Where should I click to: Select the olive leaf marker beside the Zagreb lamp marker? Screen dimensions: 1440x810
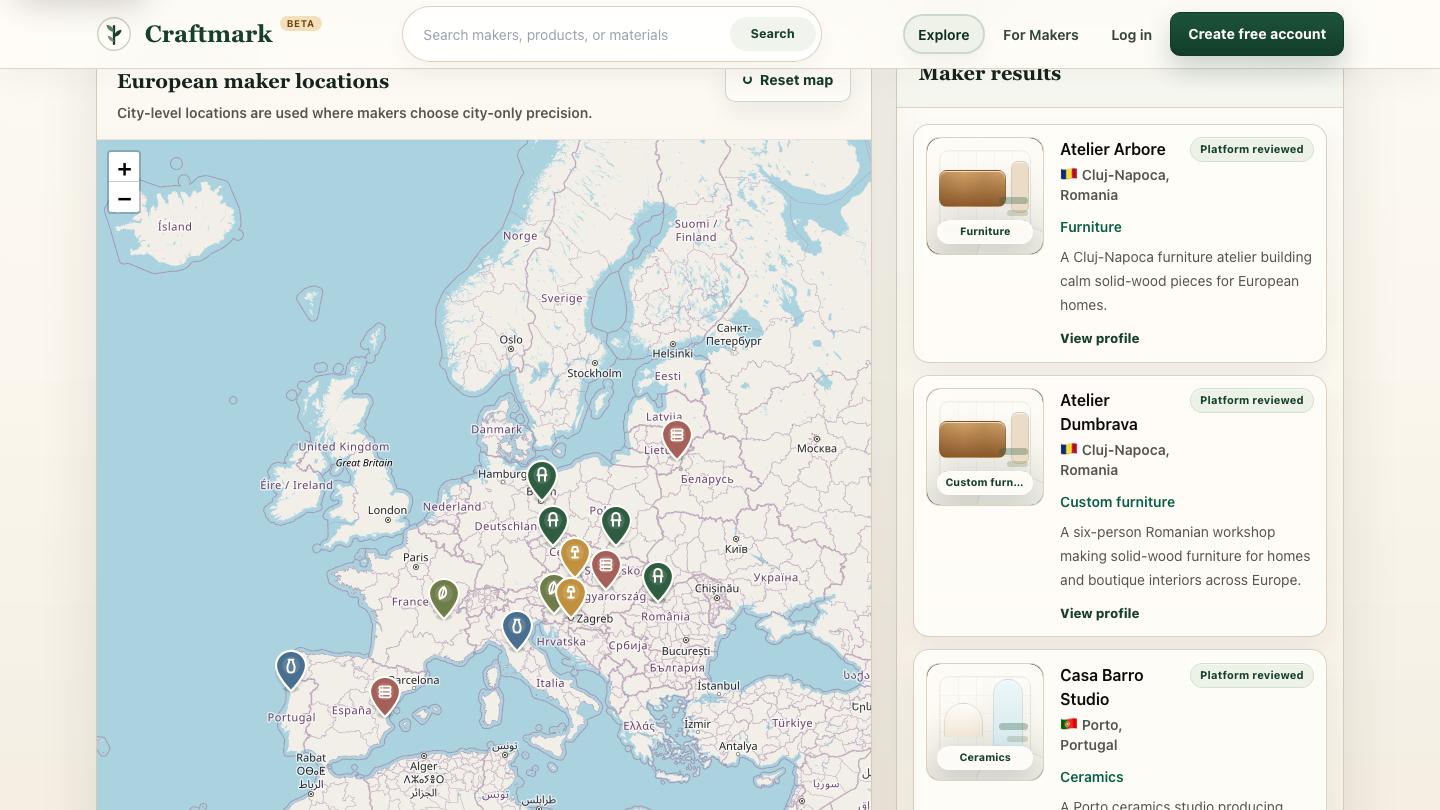pyautogui.click(x=549, y=591)
